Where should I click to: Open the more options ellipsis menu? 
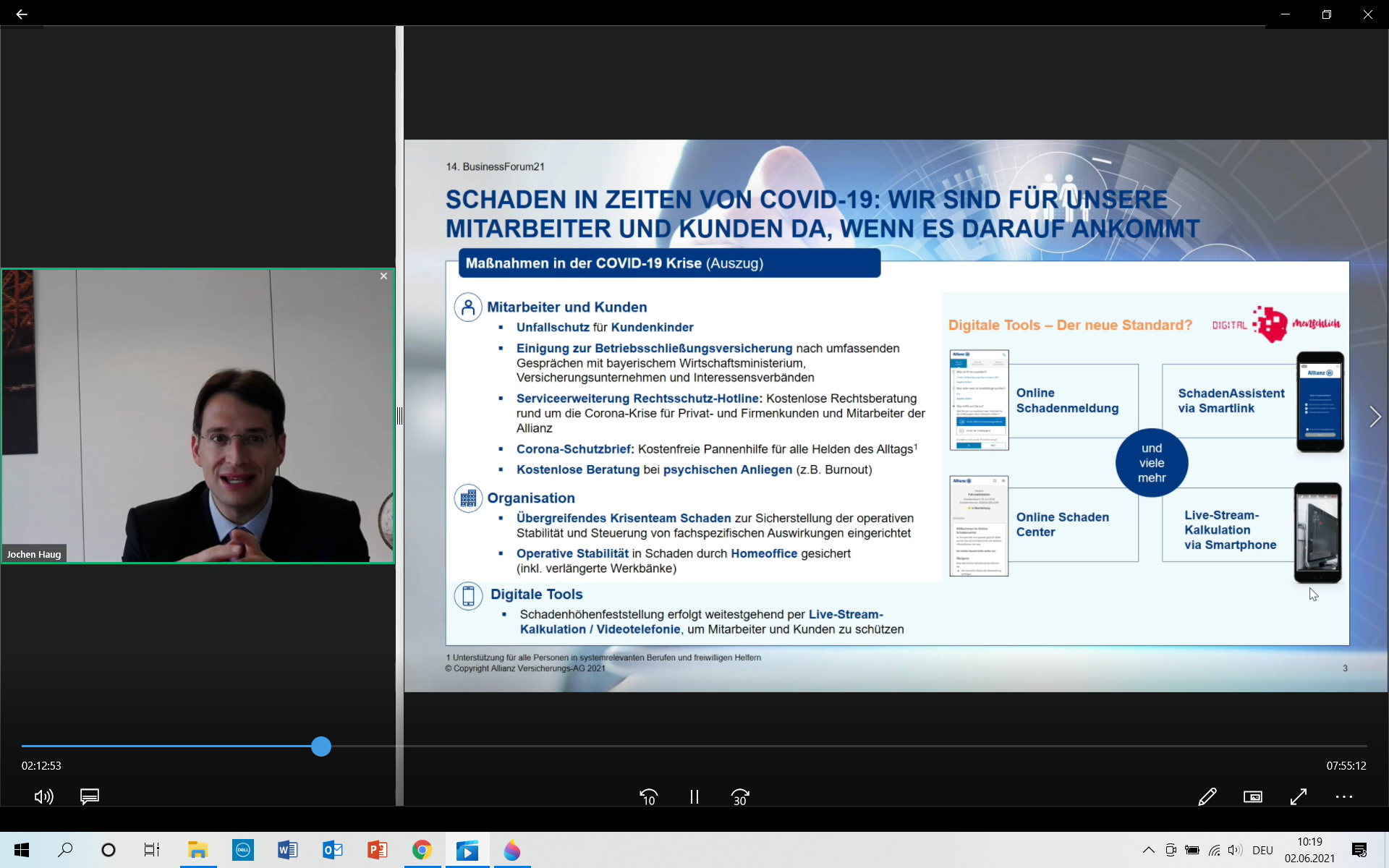[1344, 796]
